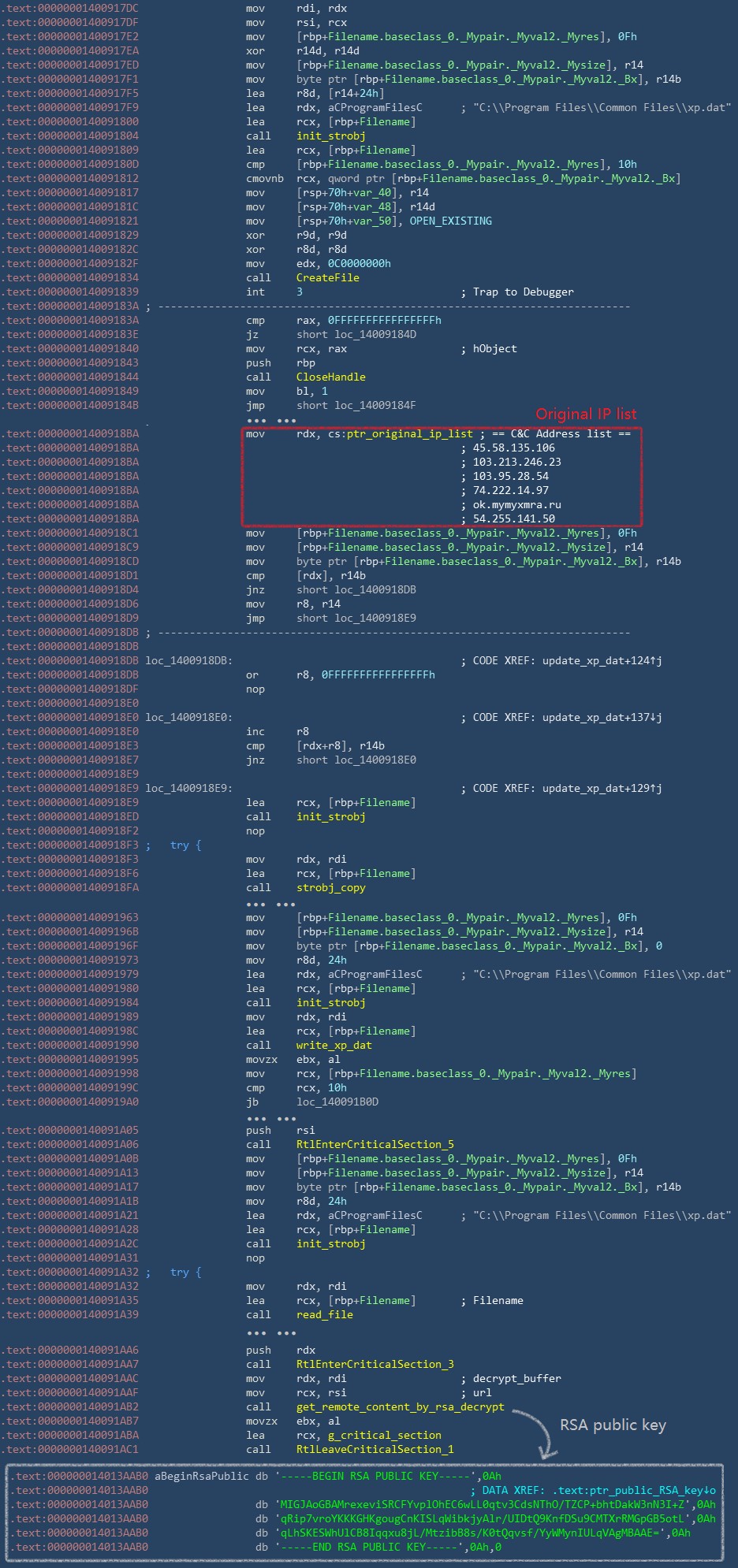This screenshot has width=738, height=1568.
Task: Select the CloseHandle function name
Action: (330, 377)
